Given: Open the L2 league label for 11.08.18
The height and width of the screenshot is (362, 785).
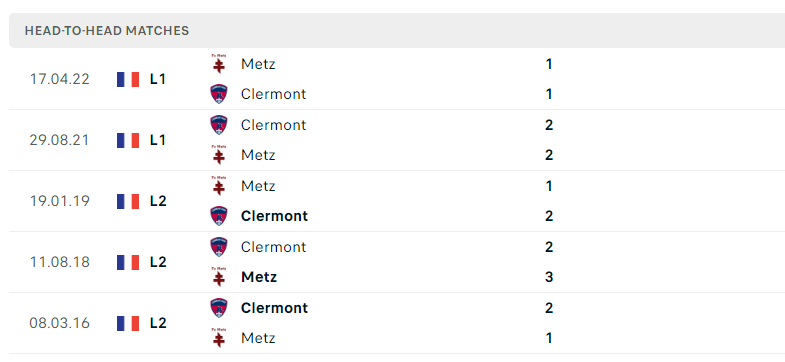Looking at the screenshot, I should [158, 262].
